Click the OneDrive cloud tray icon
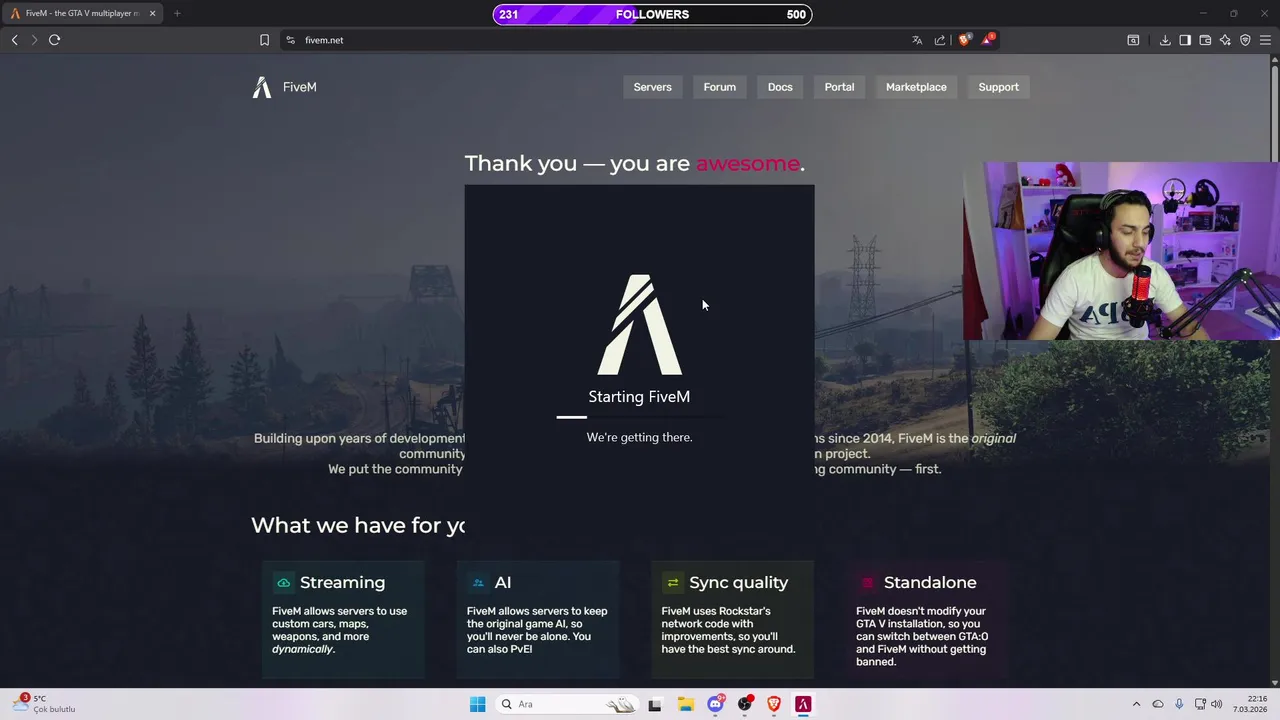1280x720 pixels. tap(1158, 704)
